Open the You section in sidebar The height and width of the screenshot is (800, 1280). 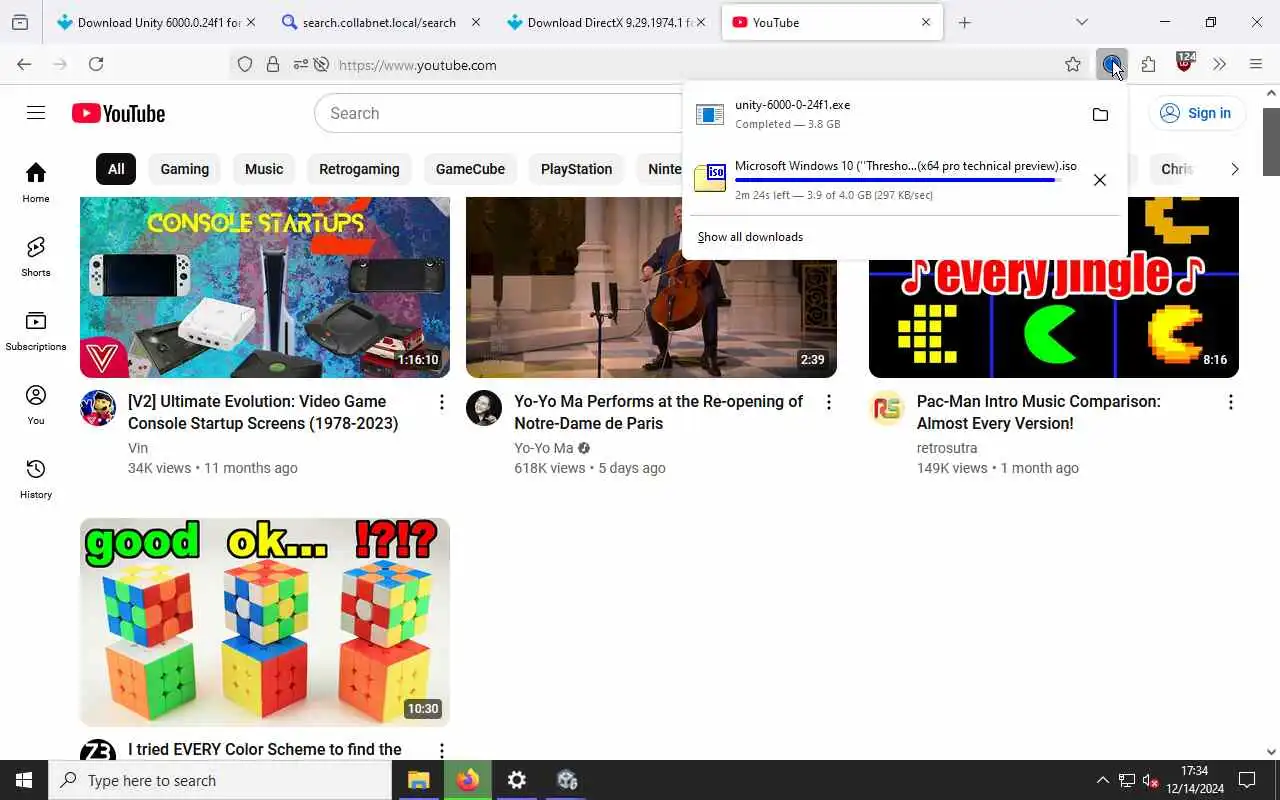coord(36,405)
